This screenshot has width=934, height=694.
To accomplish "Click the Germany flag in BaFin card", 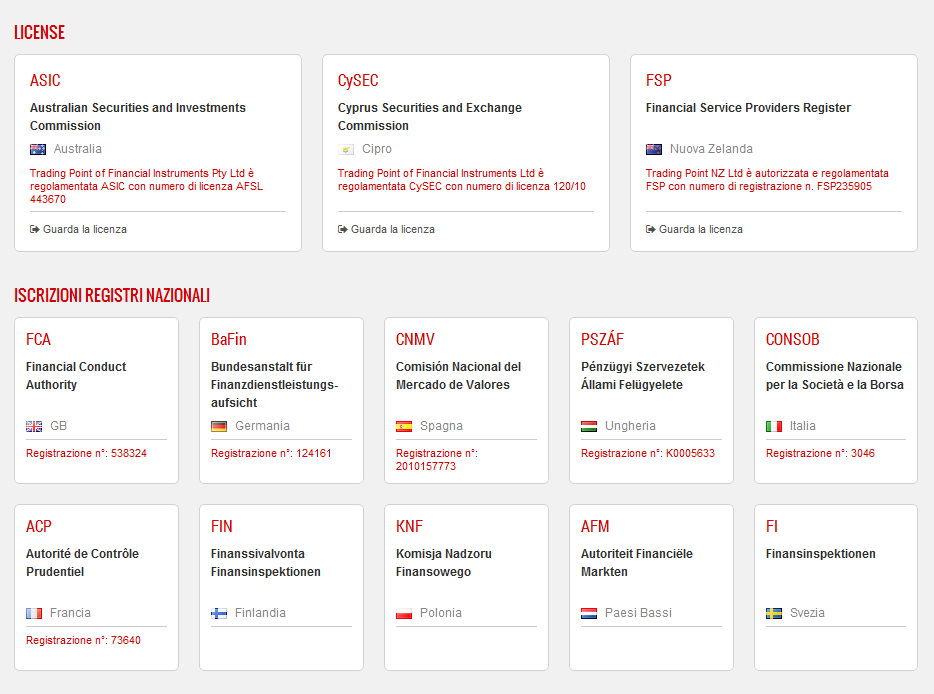I will (219, 426).
